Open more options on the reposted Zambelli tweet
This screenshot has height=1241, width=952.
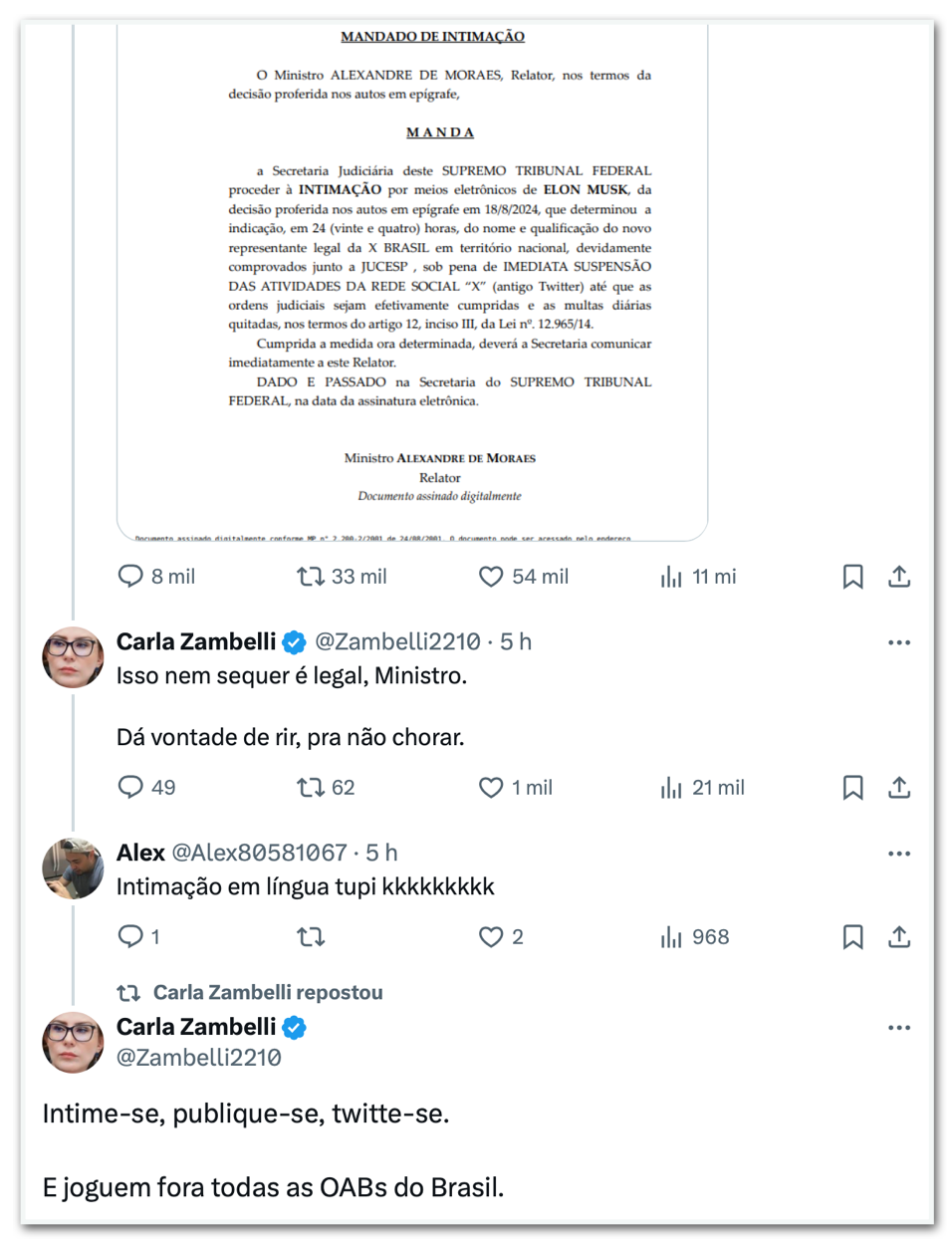[899, 1028]
